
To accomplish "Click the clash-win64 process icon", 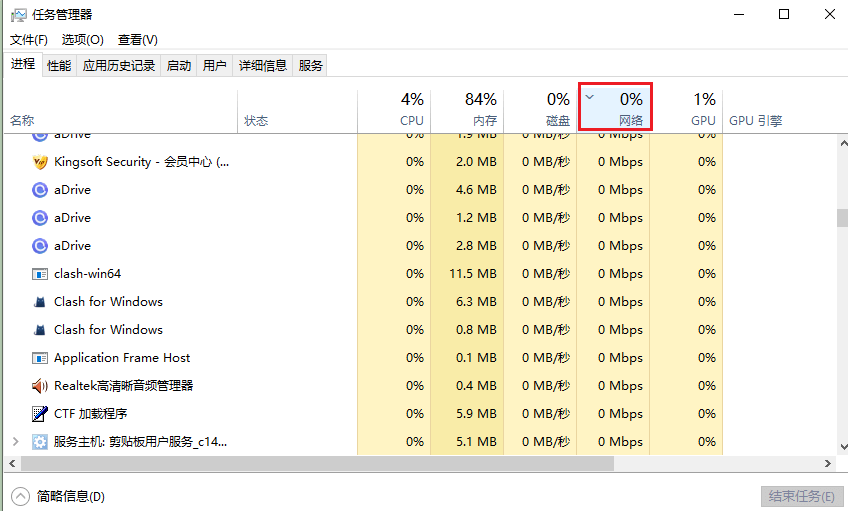I will click(x=39, y=274).
